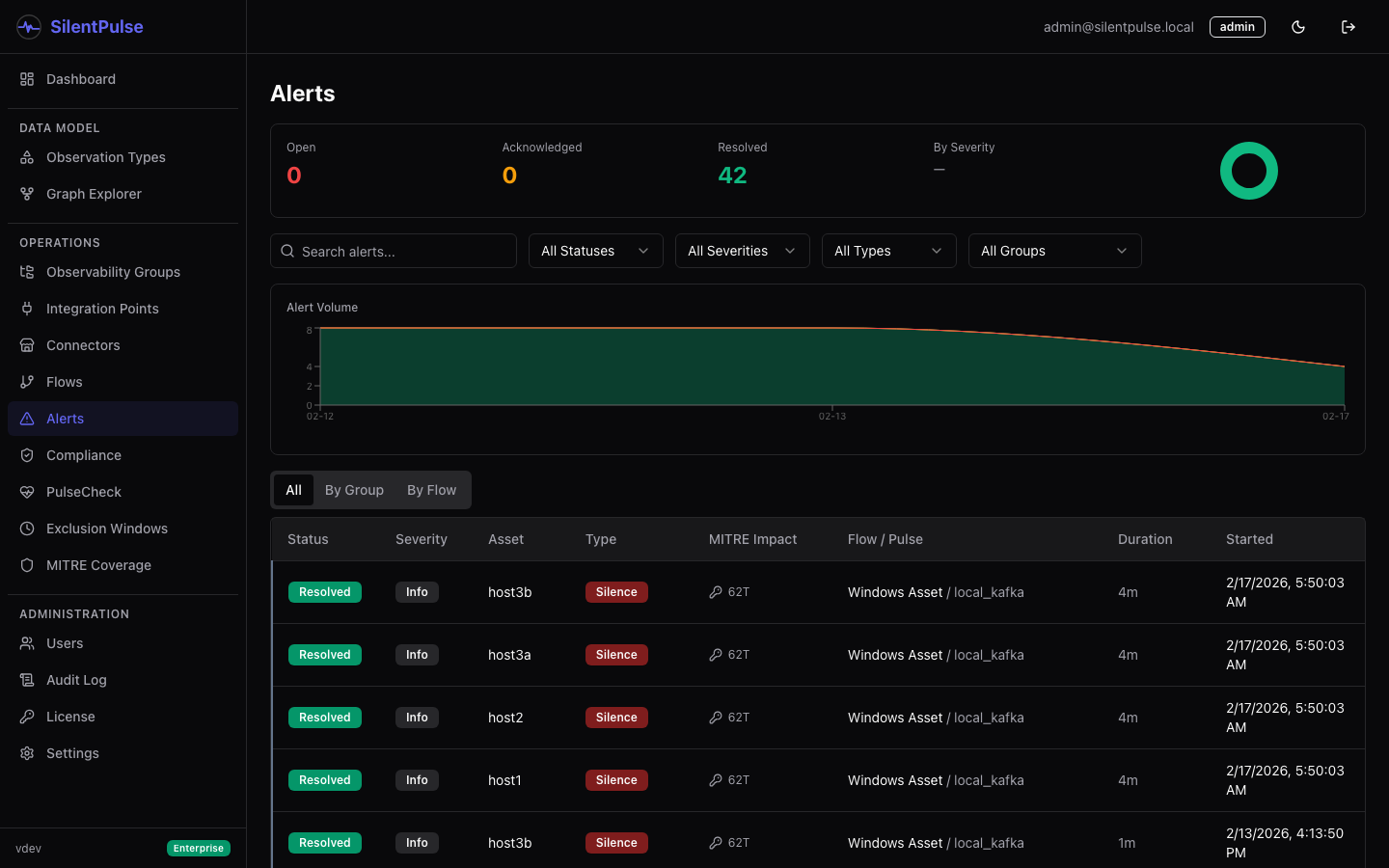Click the Search alerts input field
The height and width of the screenshot is (868, 1389).
pos(394,251)
